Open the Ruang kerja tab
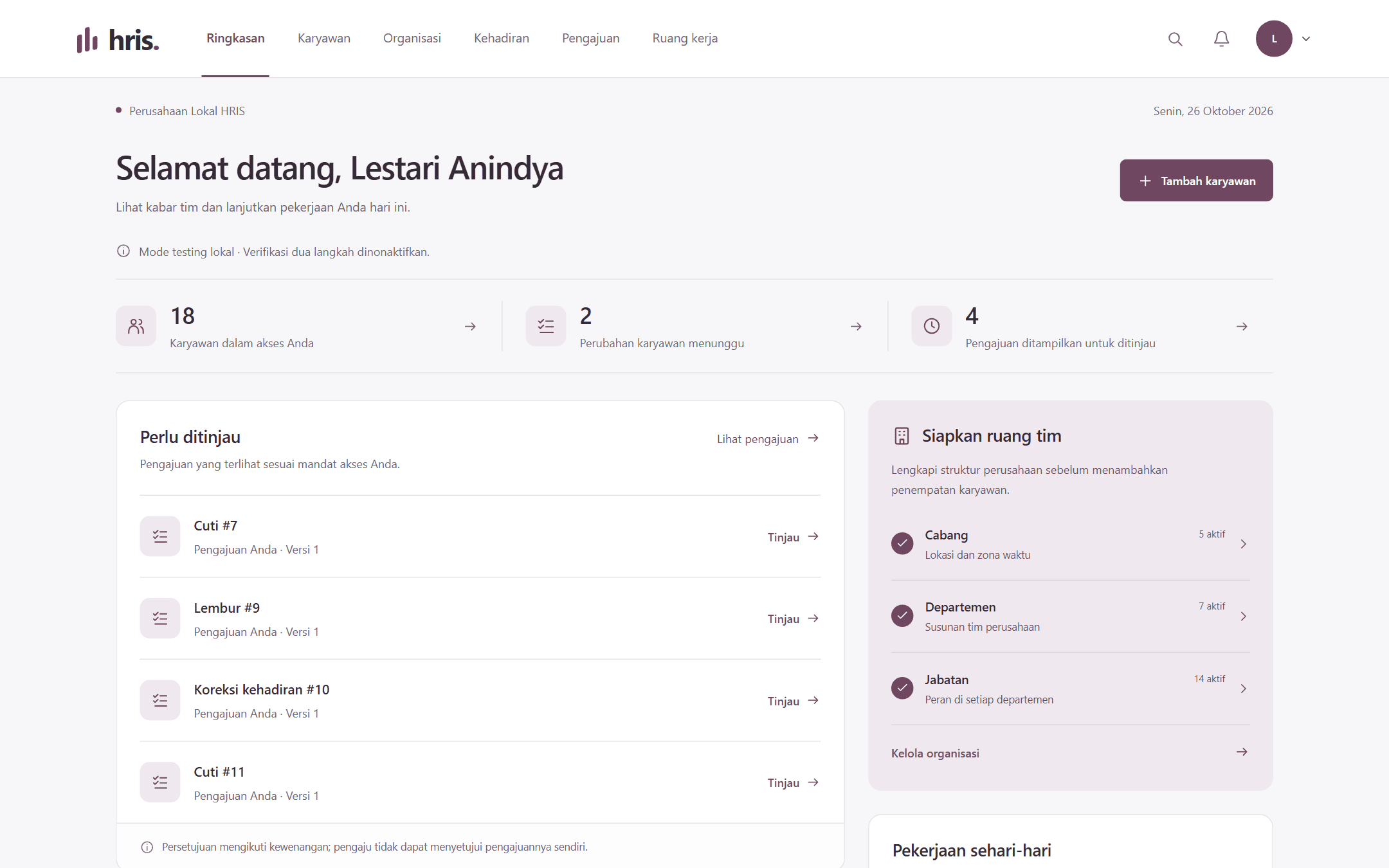This screenshot has height=868, width=1389. (685, 38)
